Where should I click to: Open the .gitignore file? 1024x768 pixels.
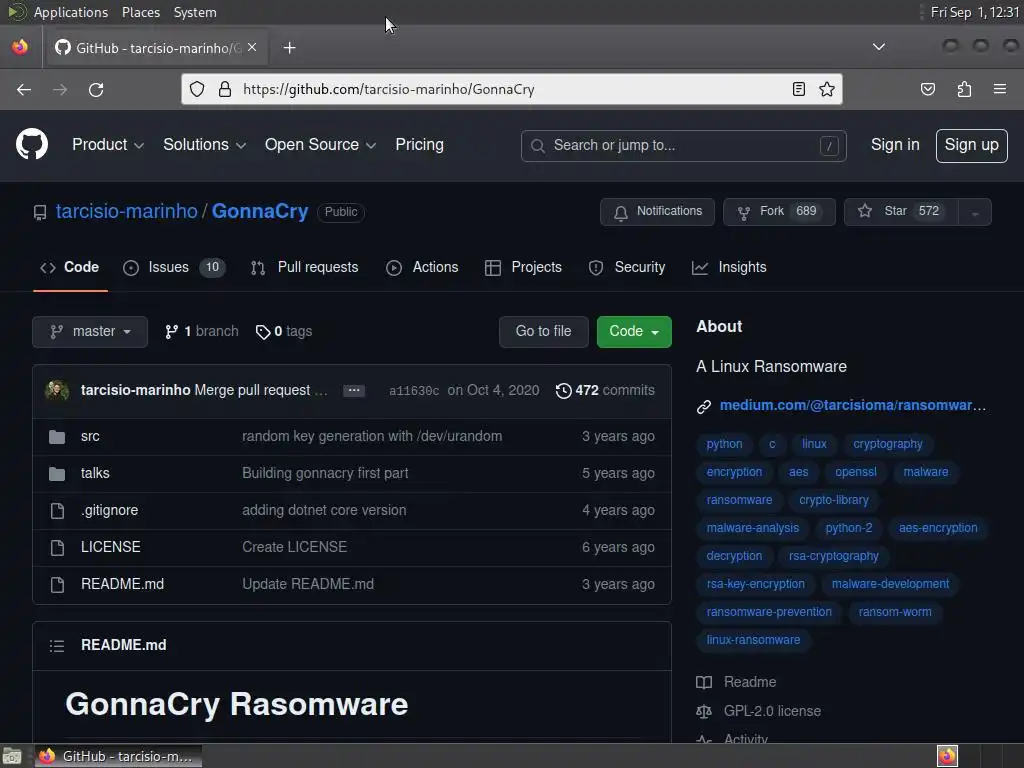110,510
